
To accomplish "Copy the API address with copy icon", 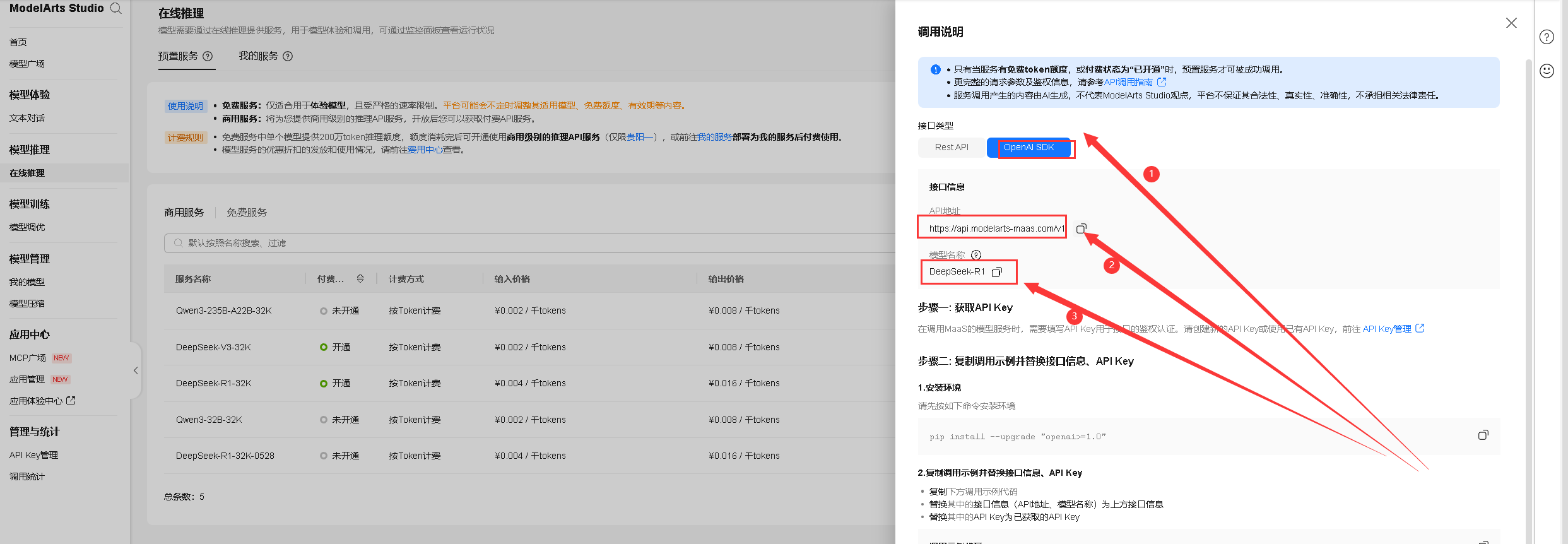I will pos(1081,228).
